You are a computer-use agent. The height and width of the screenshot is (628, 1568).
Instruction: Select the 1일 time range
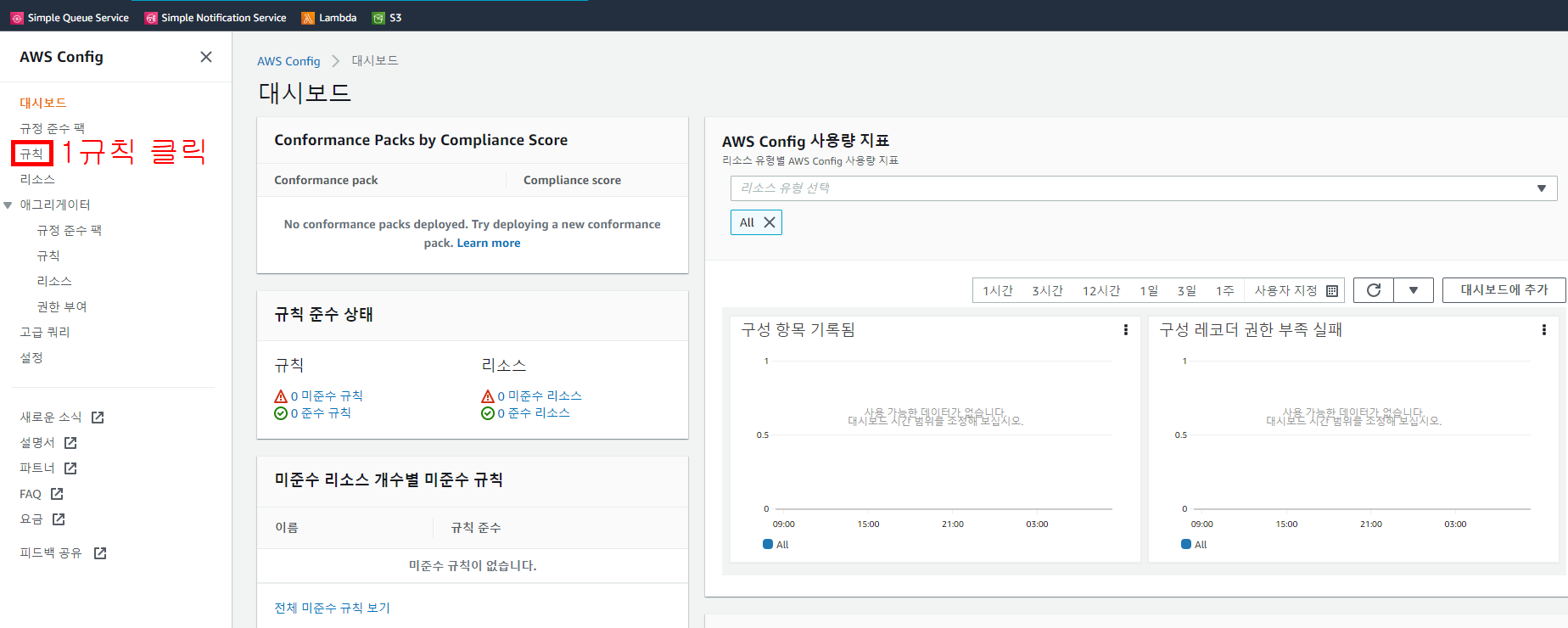1149,291
